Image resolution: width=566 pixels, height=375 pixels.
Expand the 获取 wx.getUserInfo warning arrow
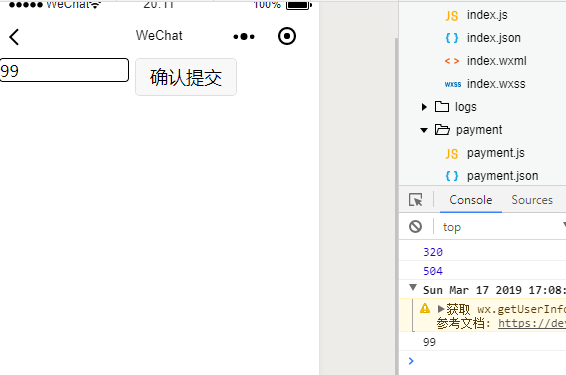click(441, 309)
